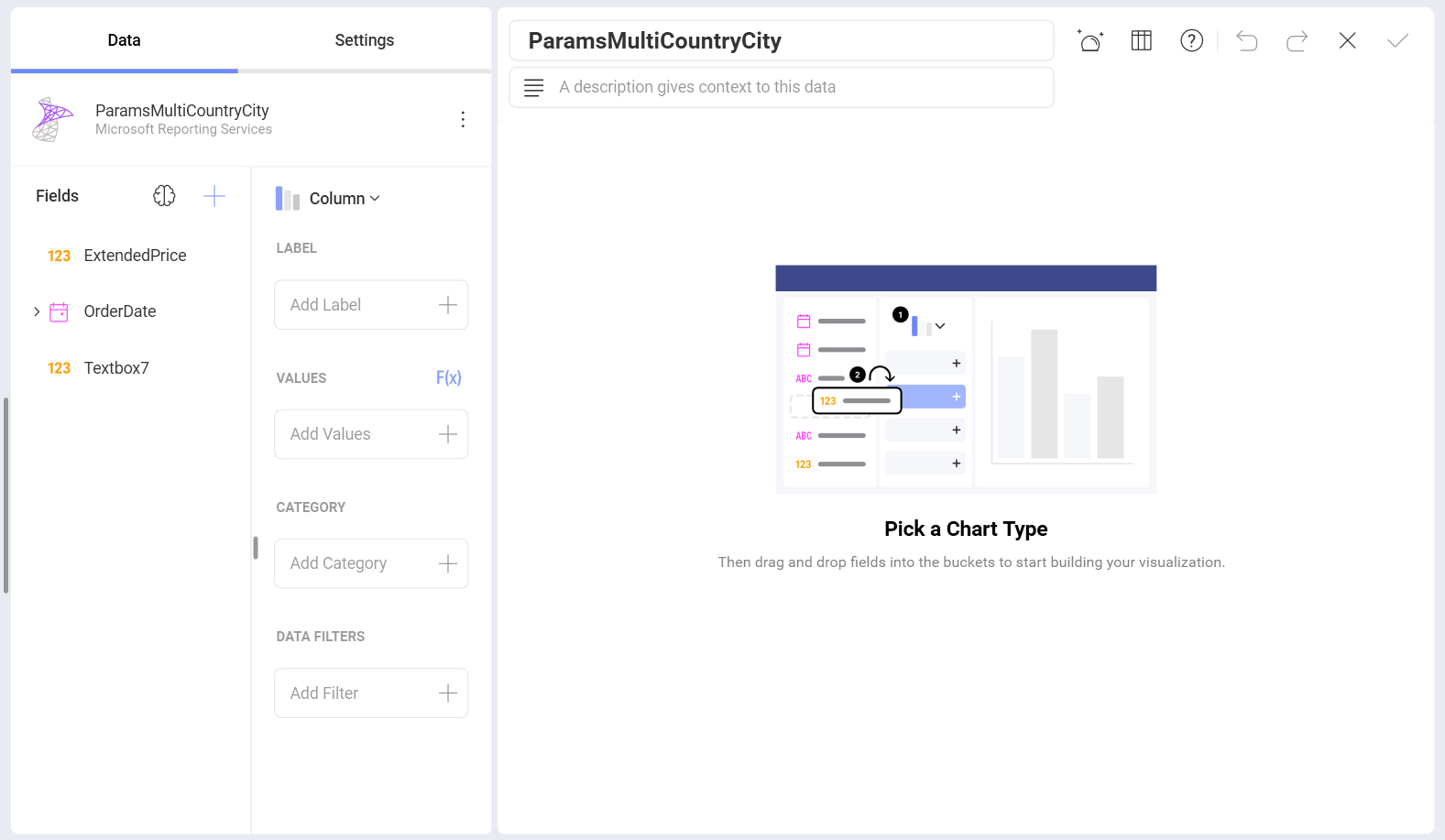The image size is (1445, 840).
Task: Open the F(x) calculated values option
Action: point(448,377)
